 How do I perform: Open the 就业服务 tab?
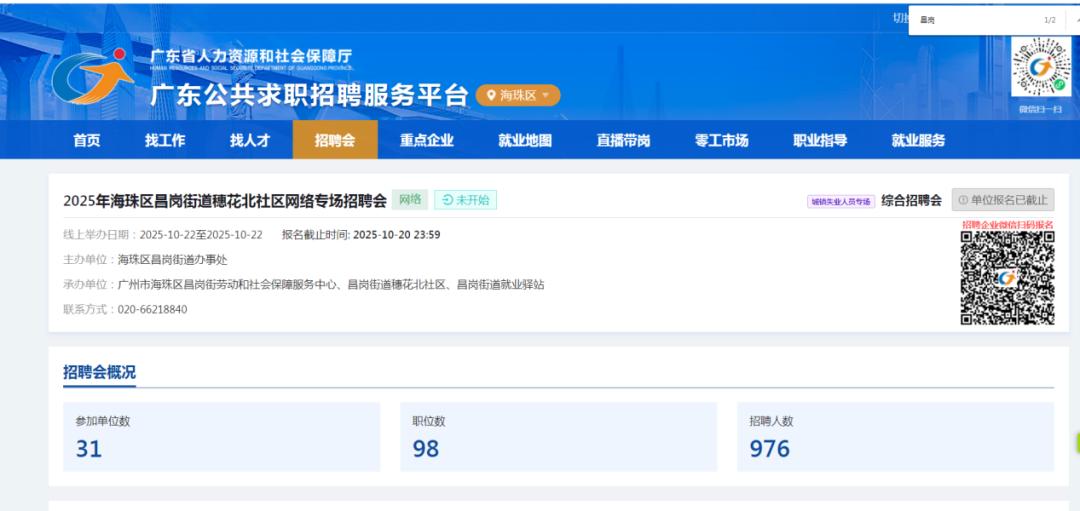(919, 140)
